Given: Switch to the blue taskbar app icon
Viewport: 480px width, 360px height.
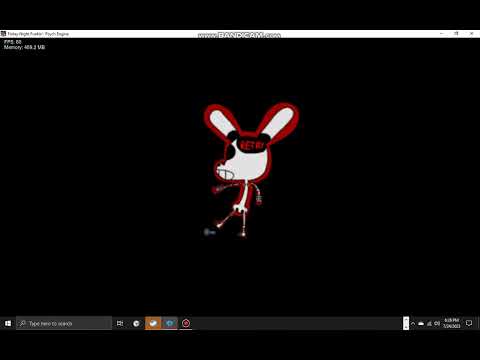Looking at the screenshot, I should tap(170, 323).
